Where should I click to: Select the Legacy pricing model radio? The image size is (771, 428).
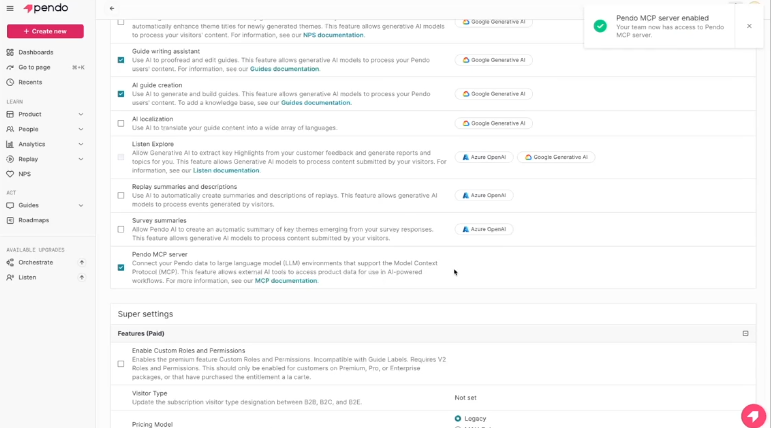458,419
